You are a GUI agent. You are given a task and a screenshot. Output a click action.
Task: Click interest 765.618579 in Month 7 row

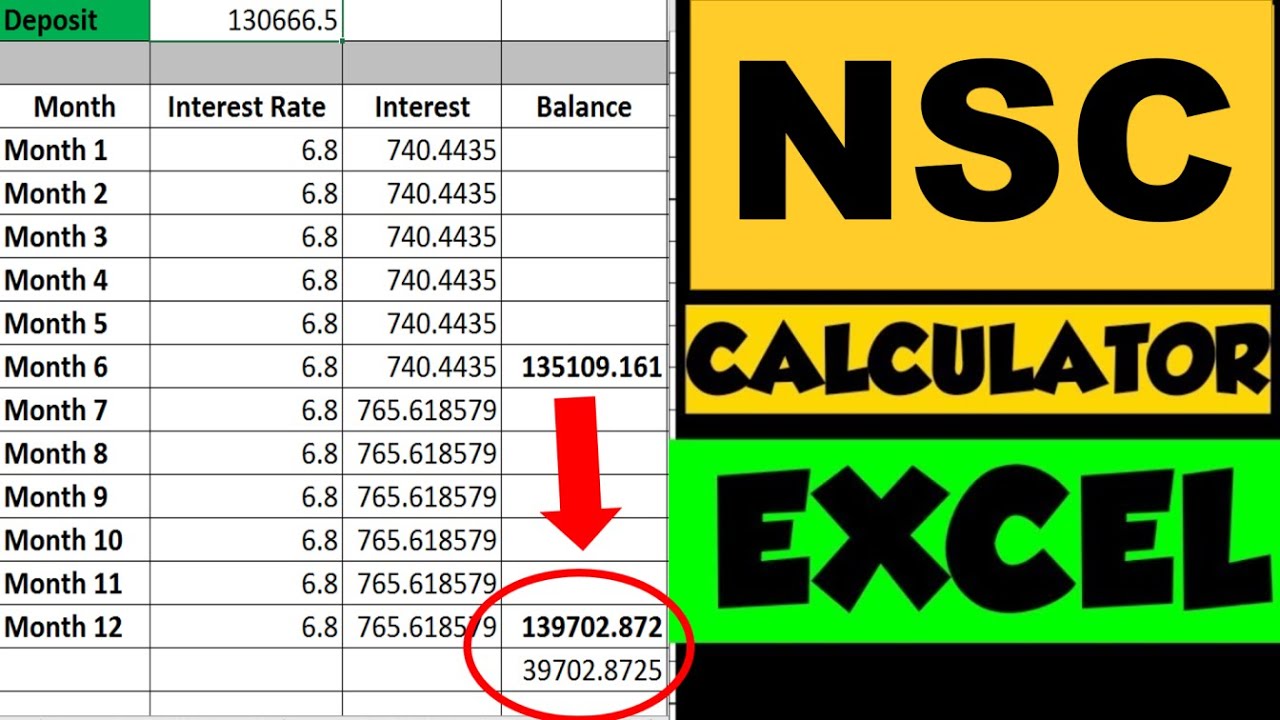[422, 410]
